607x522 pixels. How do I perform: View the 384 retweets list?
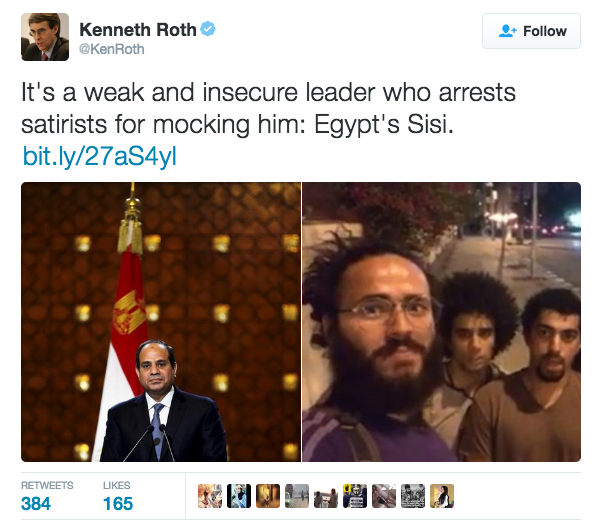point(47,496)
